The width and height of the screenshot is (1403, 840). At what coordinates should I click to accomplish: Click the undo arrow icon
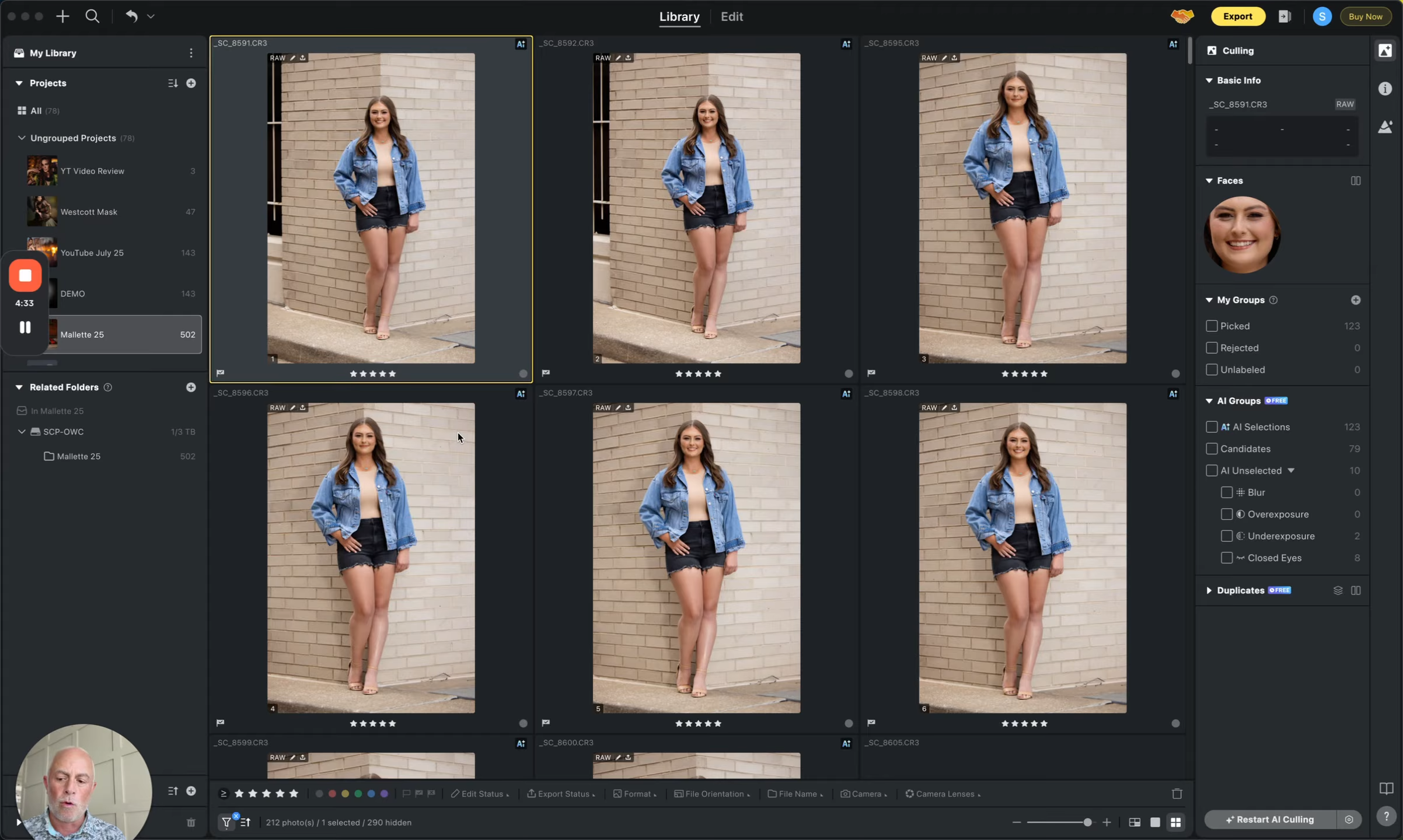tap(131, 16)
